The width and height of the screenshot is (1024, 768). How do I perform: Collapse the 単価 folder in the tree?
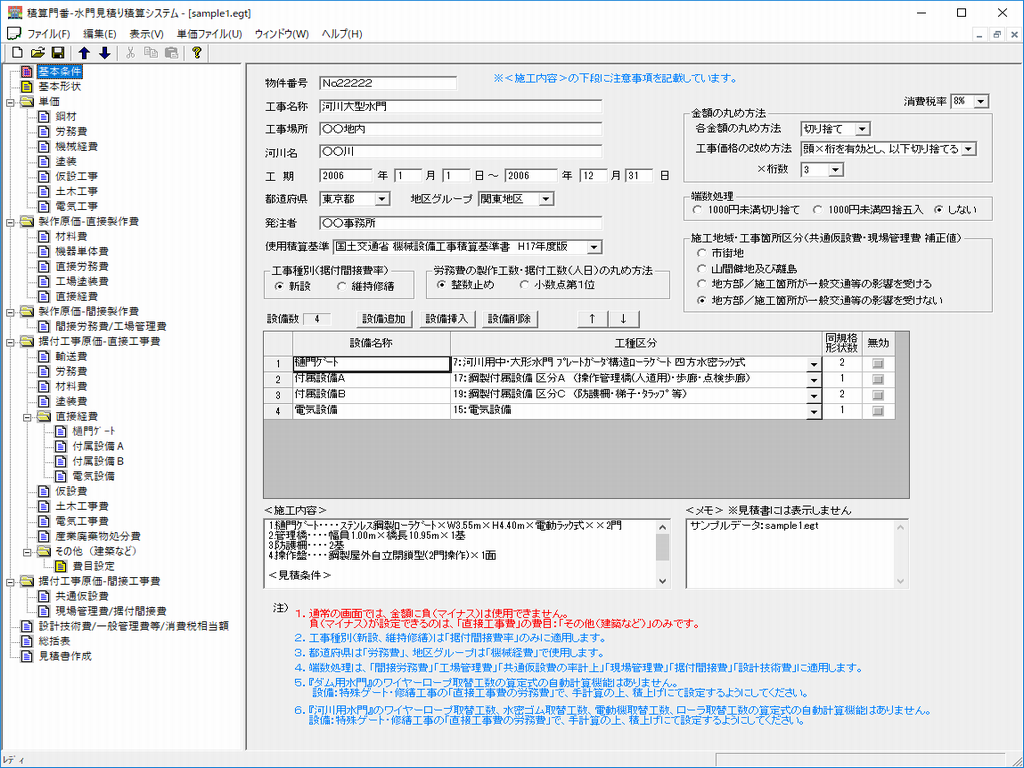pos(10,102)
